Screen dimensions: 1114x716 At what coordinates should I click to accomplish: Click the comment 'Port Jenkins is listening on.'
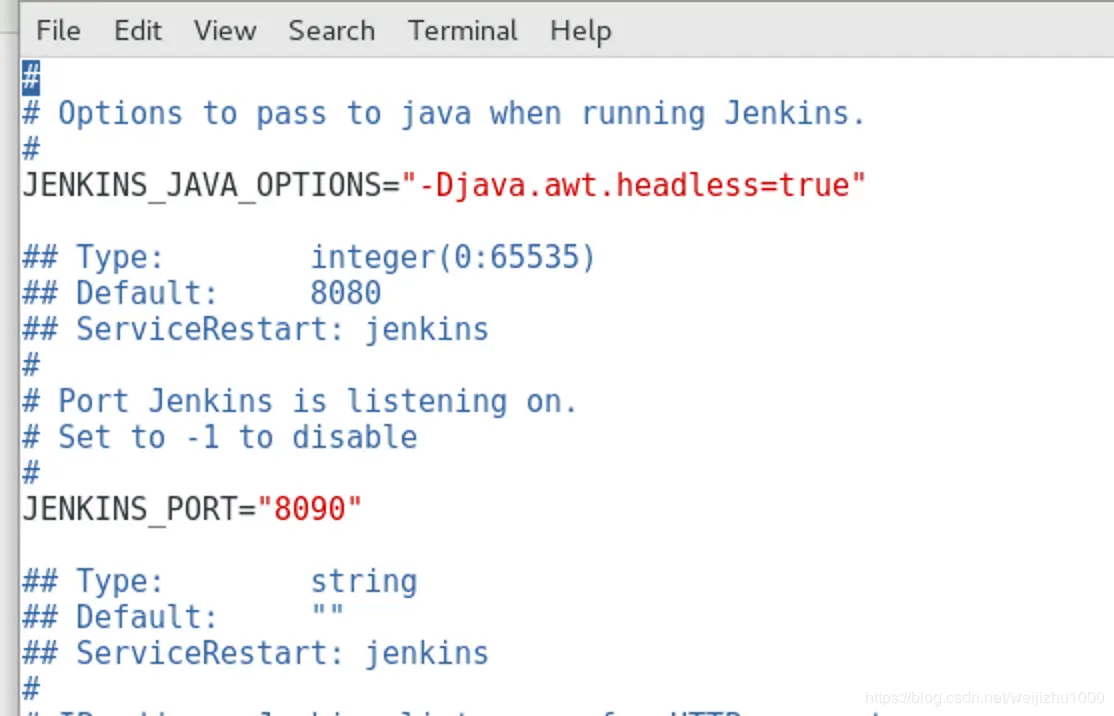[x=317, y=401]
